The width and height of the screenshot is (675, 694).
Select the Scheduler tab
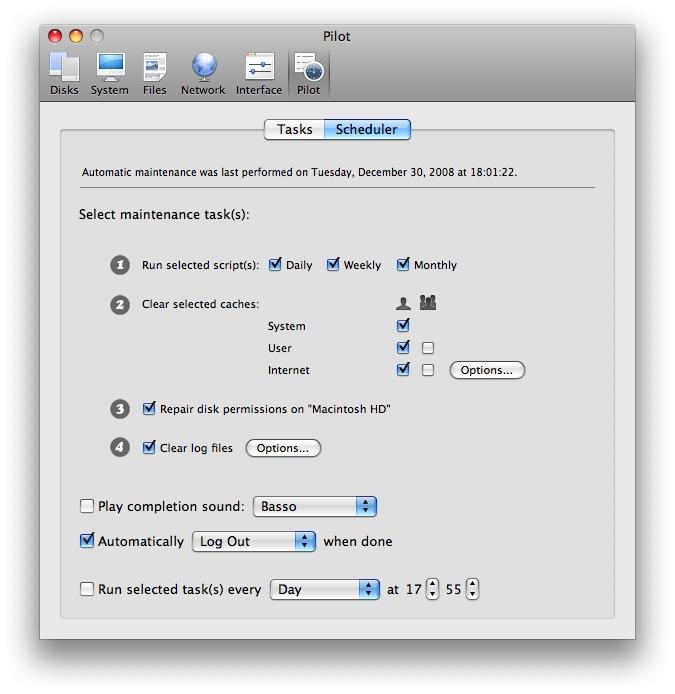(x=366, y=130)
